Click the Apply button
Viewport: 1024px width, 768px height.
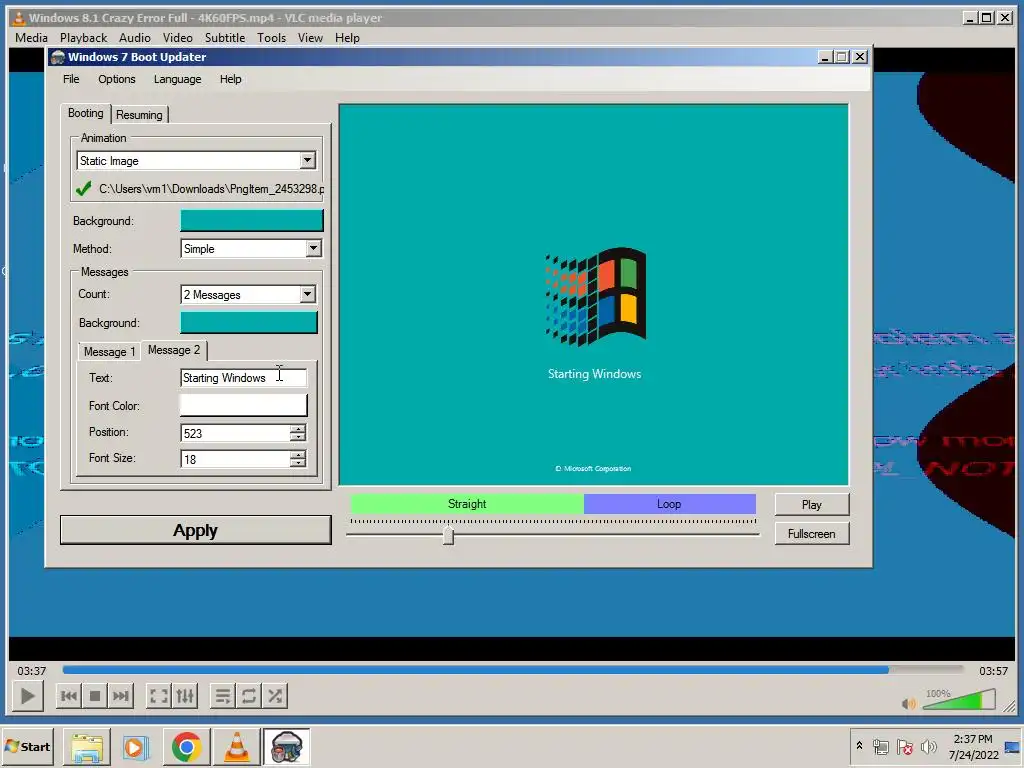[195, 530]
